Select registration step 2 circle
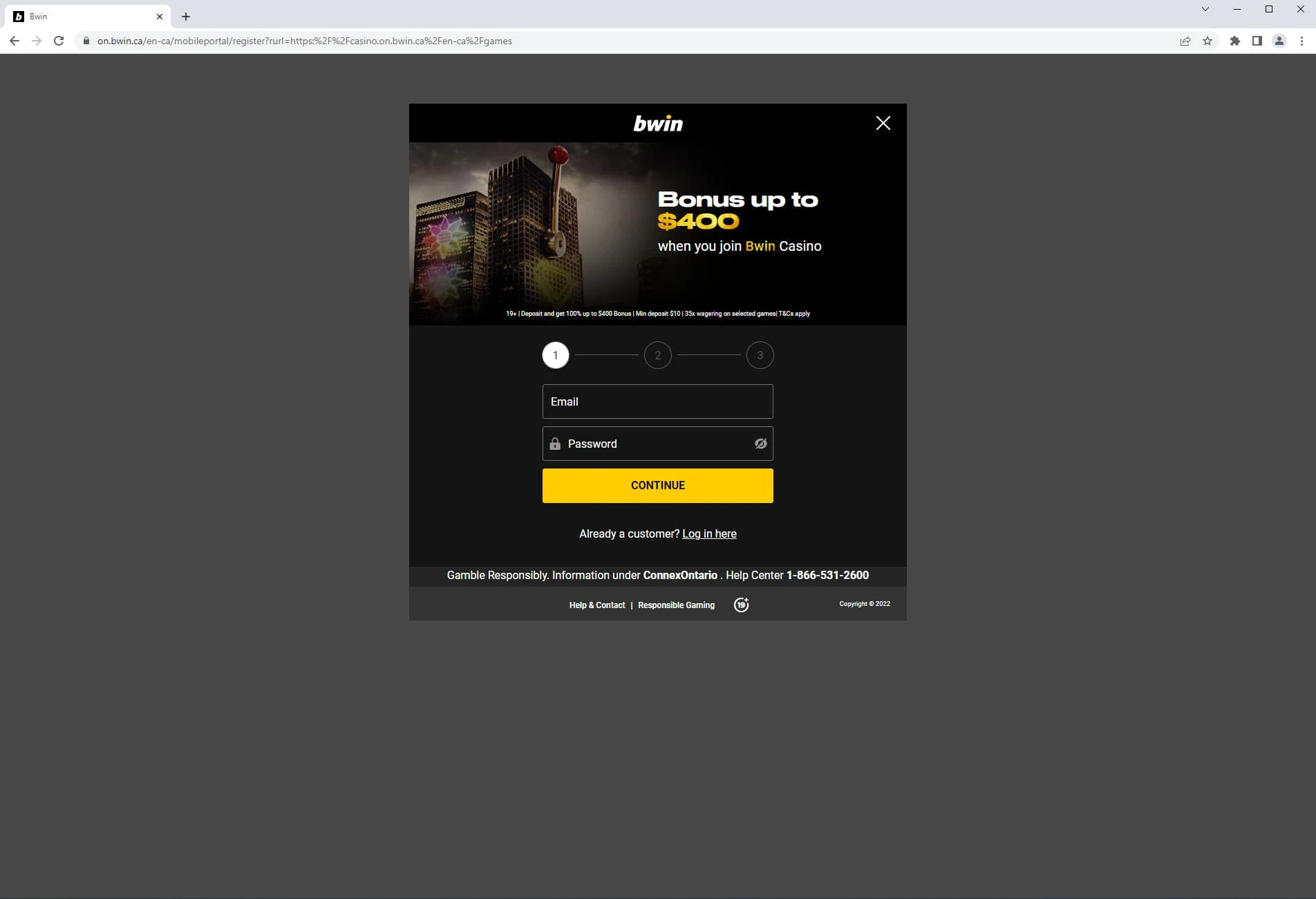This screenshot has width=1316, height=899. 657,355
